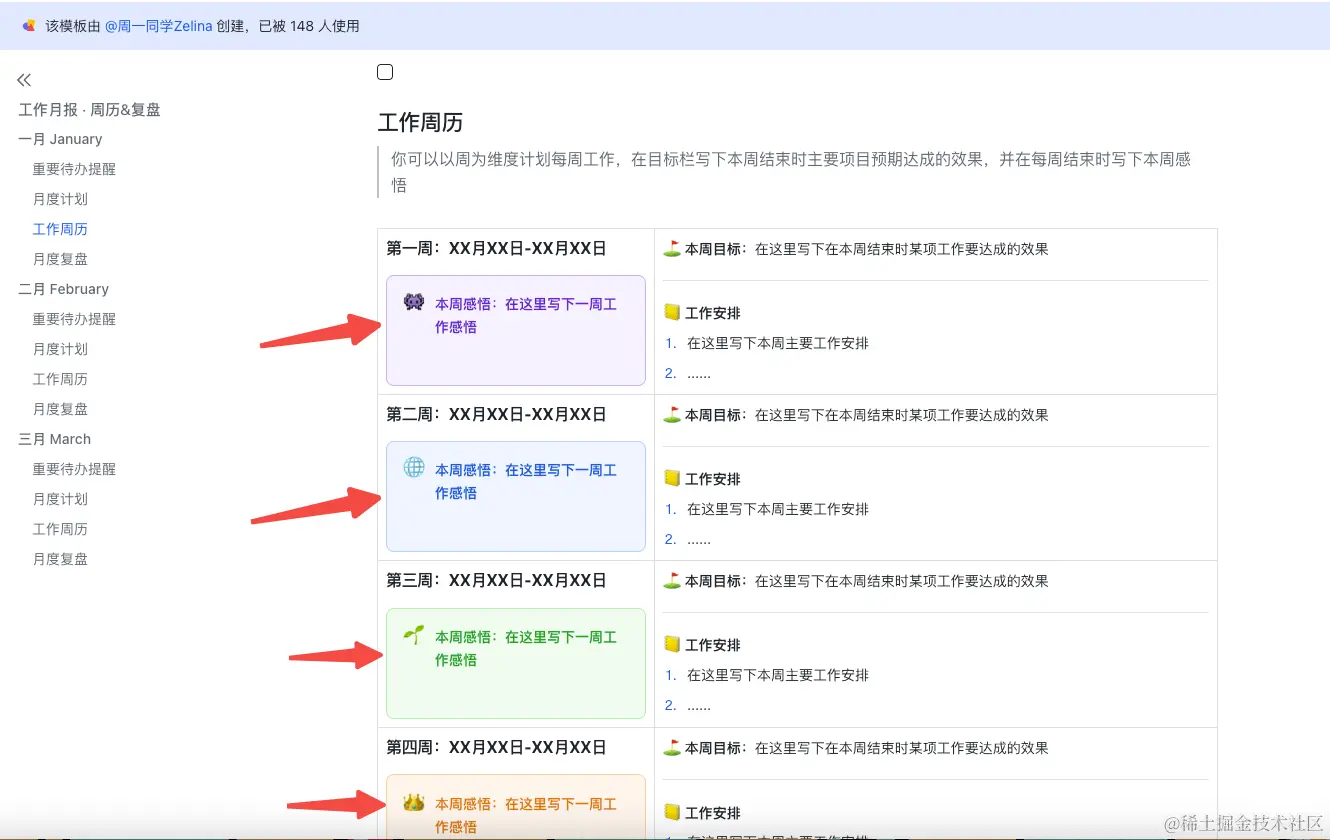The image size is (1330, 840).
Task: Open the @周一同学Zelina creator link
Action: [x=158, y=26]
